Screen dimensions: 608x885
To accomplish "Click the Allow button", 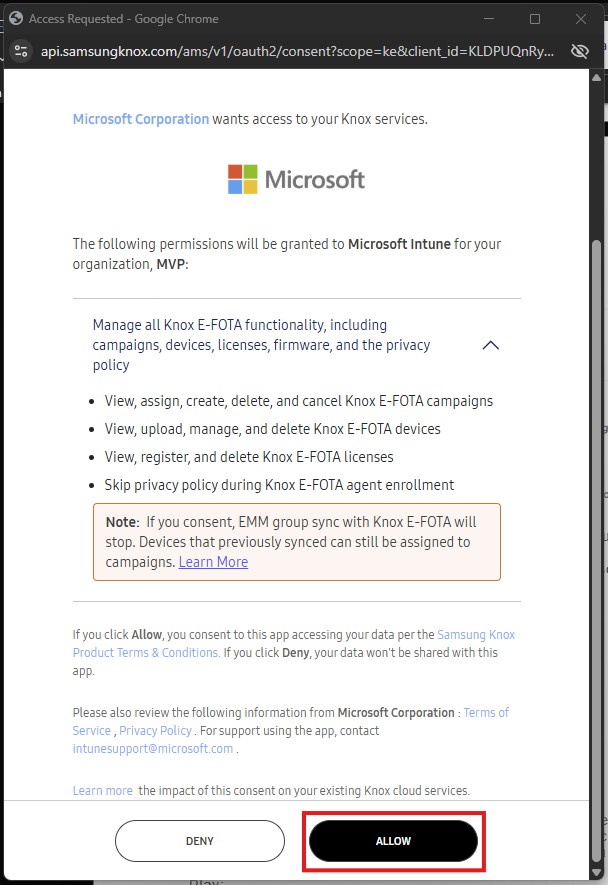I will [393, 841].
